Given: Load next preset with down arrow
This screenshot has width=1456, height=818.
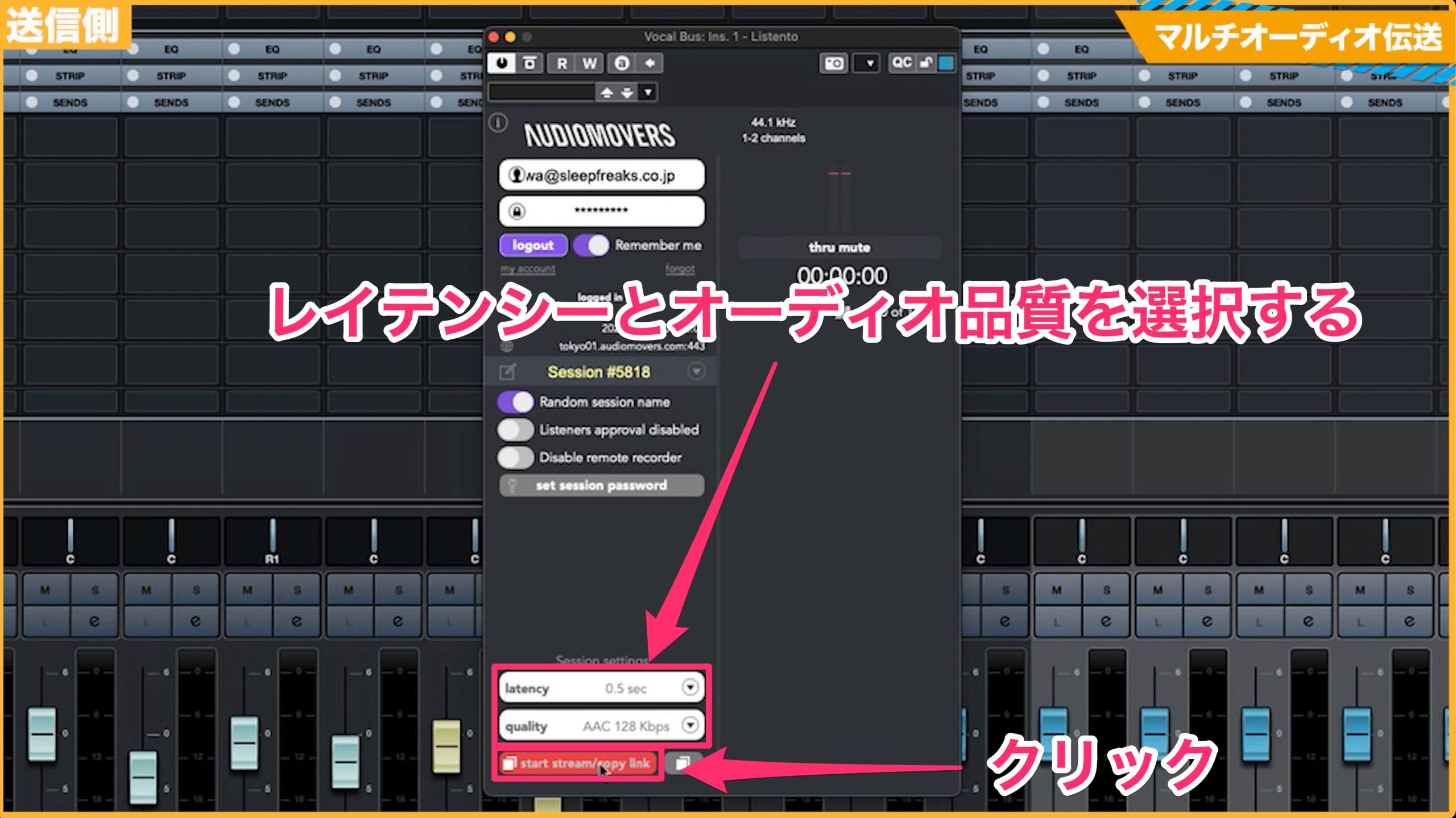Looking at the screenshot, I should point(627,92).
